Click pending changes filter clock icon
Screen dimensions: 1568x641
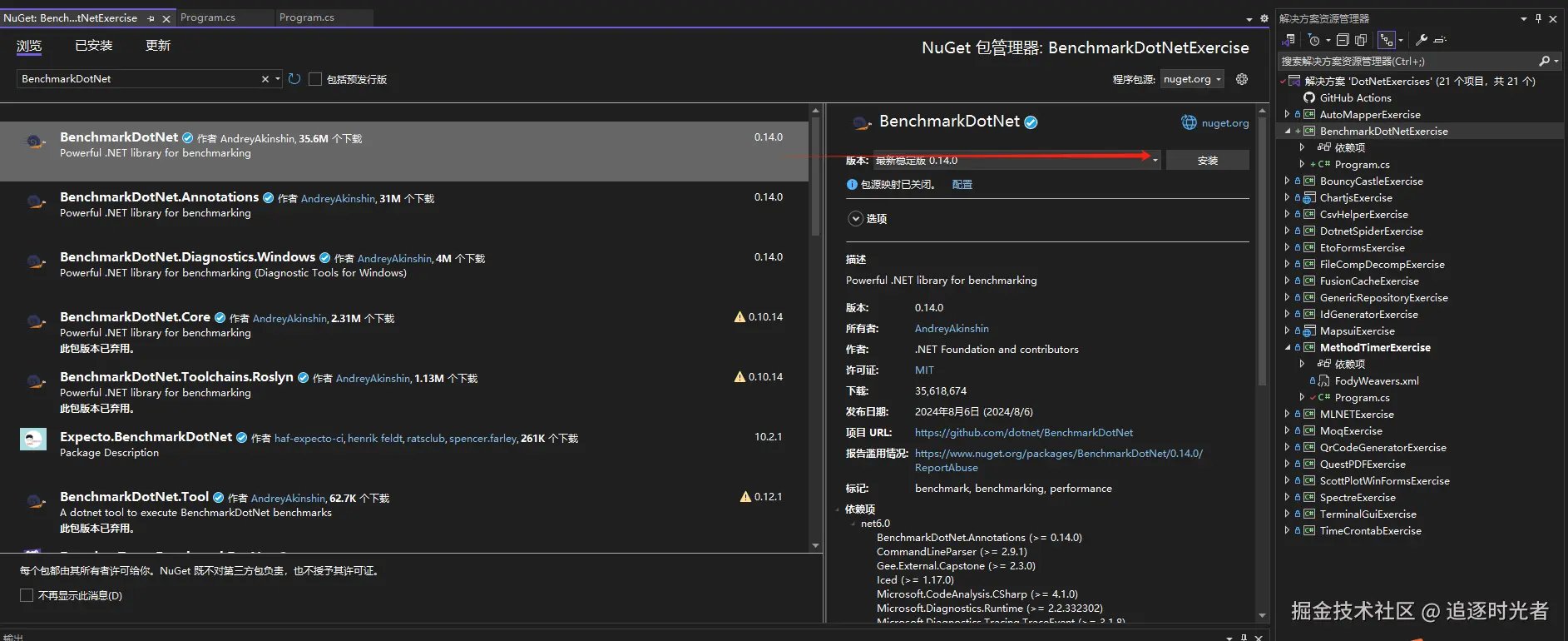pyautogui.click(x=1313, y=40)
